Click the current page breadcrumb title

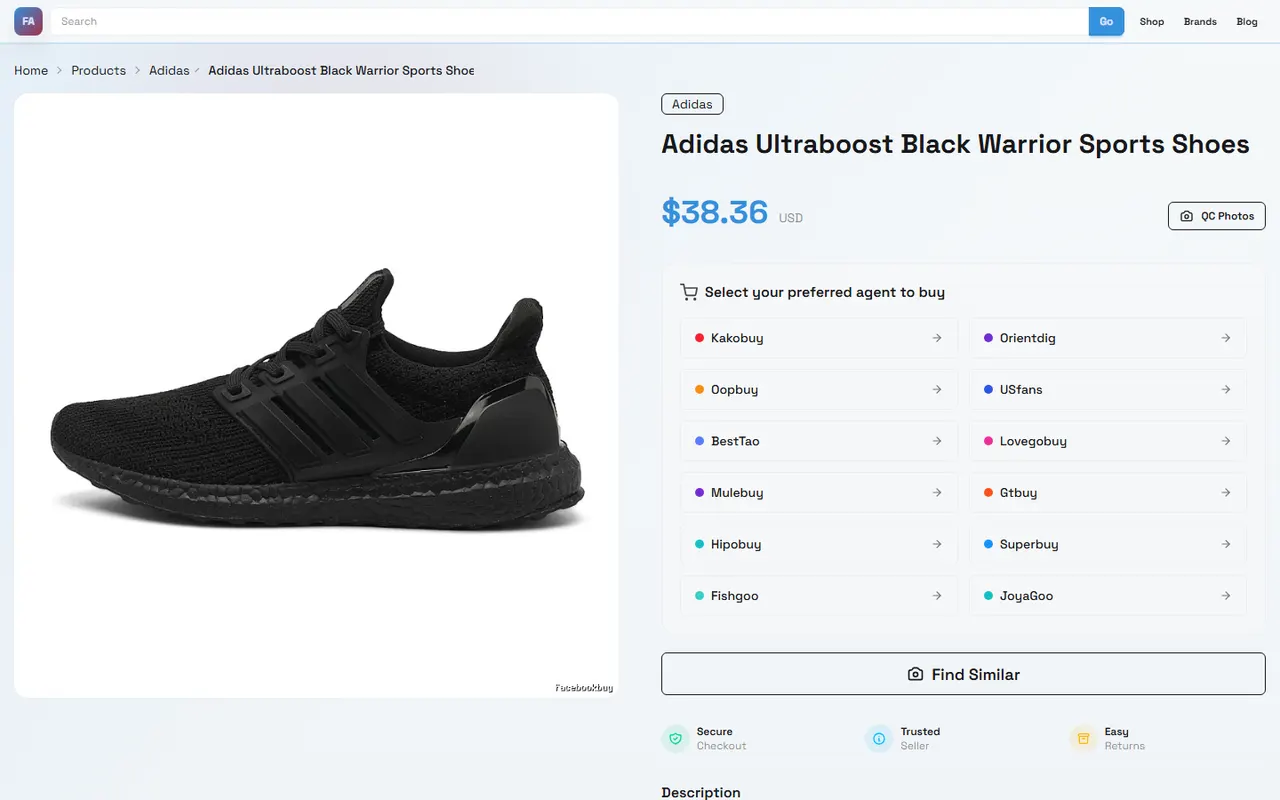(341, 70)
